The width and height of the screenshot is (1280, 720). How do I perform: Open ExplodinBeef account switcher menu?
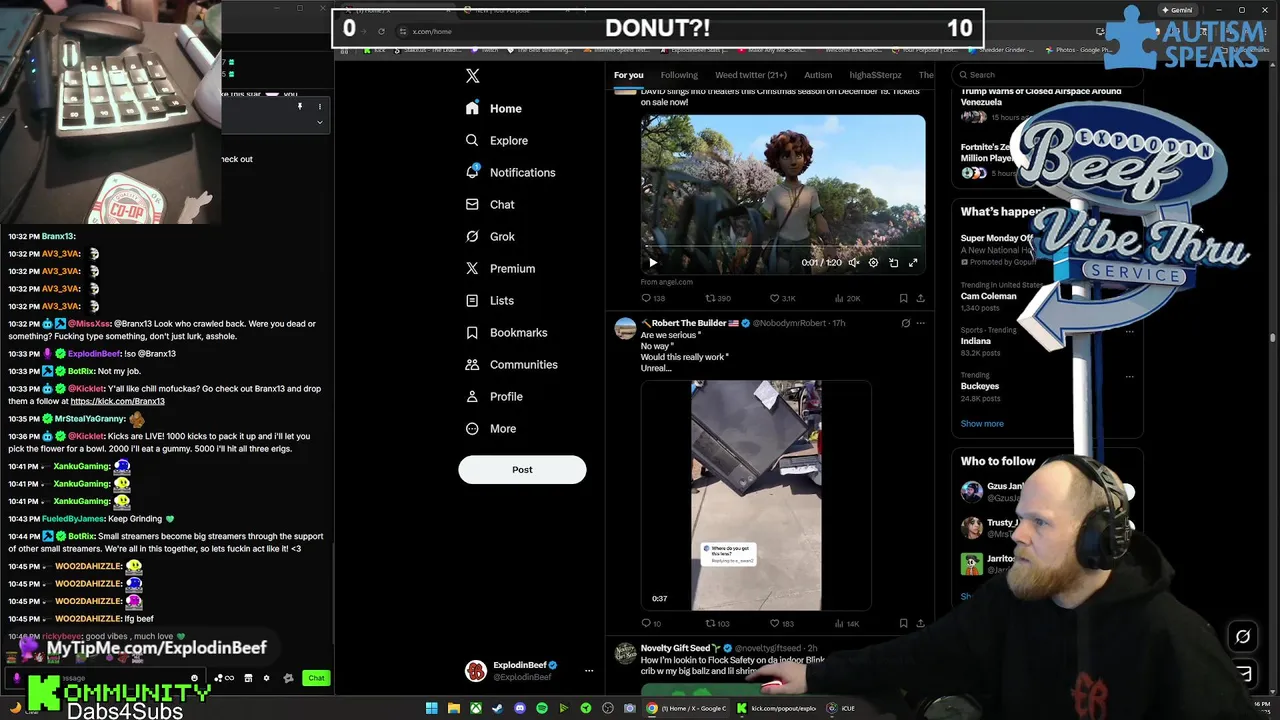tap(530, 670)
